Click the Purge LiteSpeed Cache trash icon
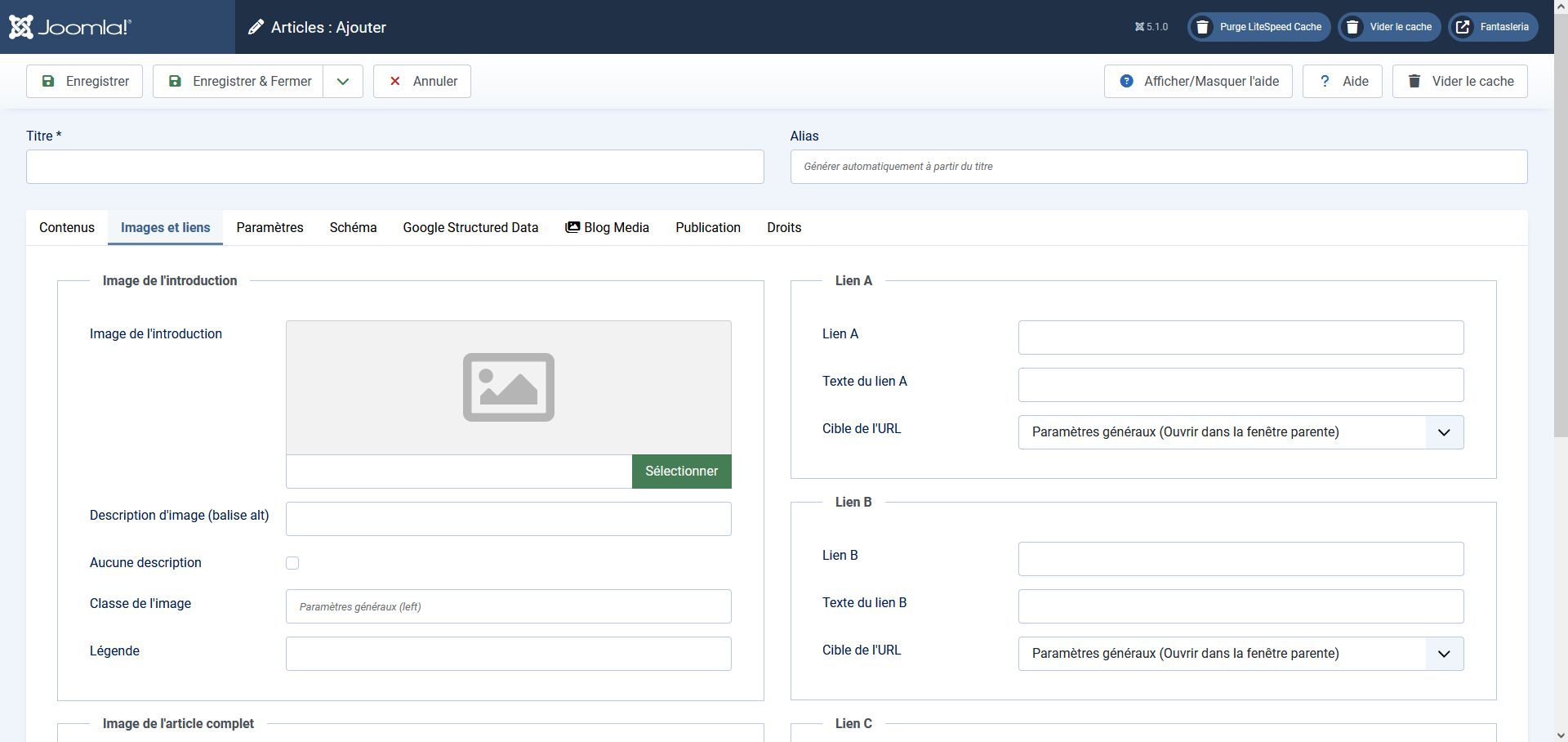1568x742 pixels. 1202,27
